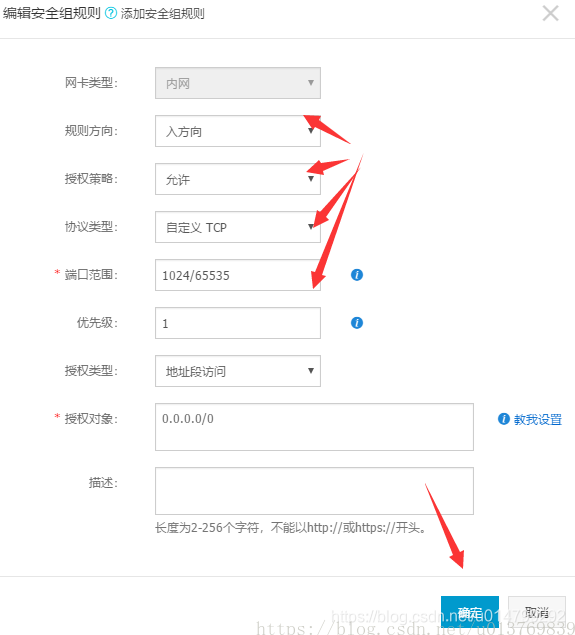Click the 编辑安全组规则 title text
575x635 pixels.
point(51,13)
